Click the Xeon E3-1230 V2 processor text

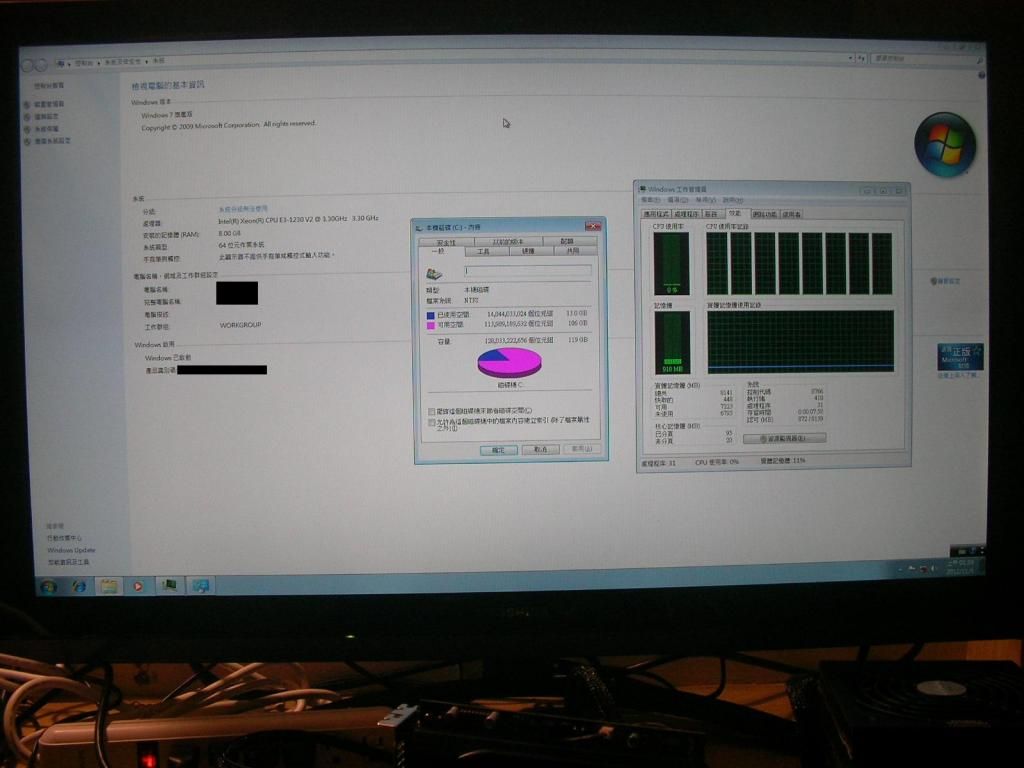[298, 219]
